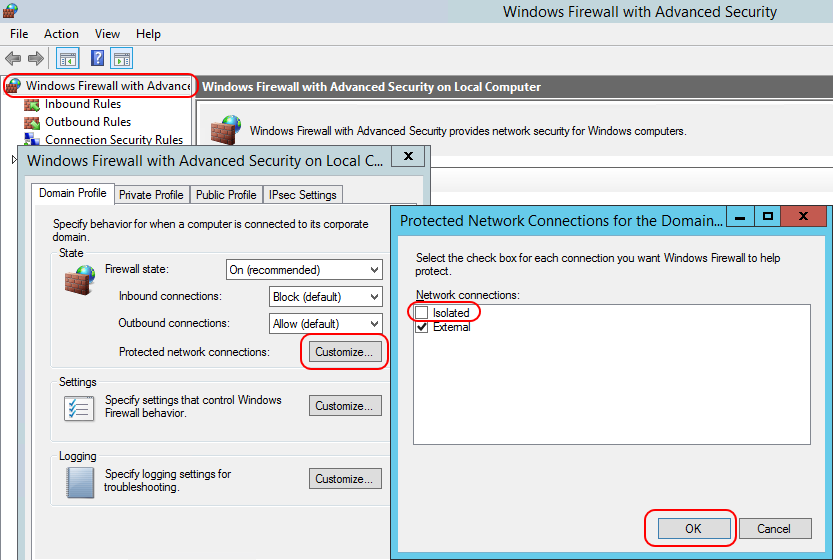833x560 pixels.
Task: Open the Outbound connections dropdown
Action: [326, 324]
